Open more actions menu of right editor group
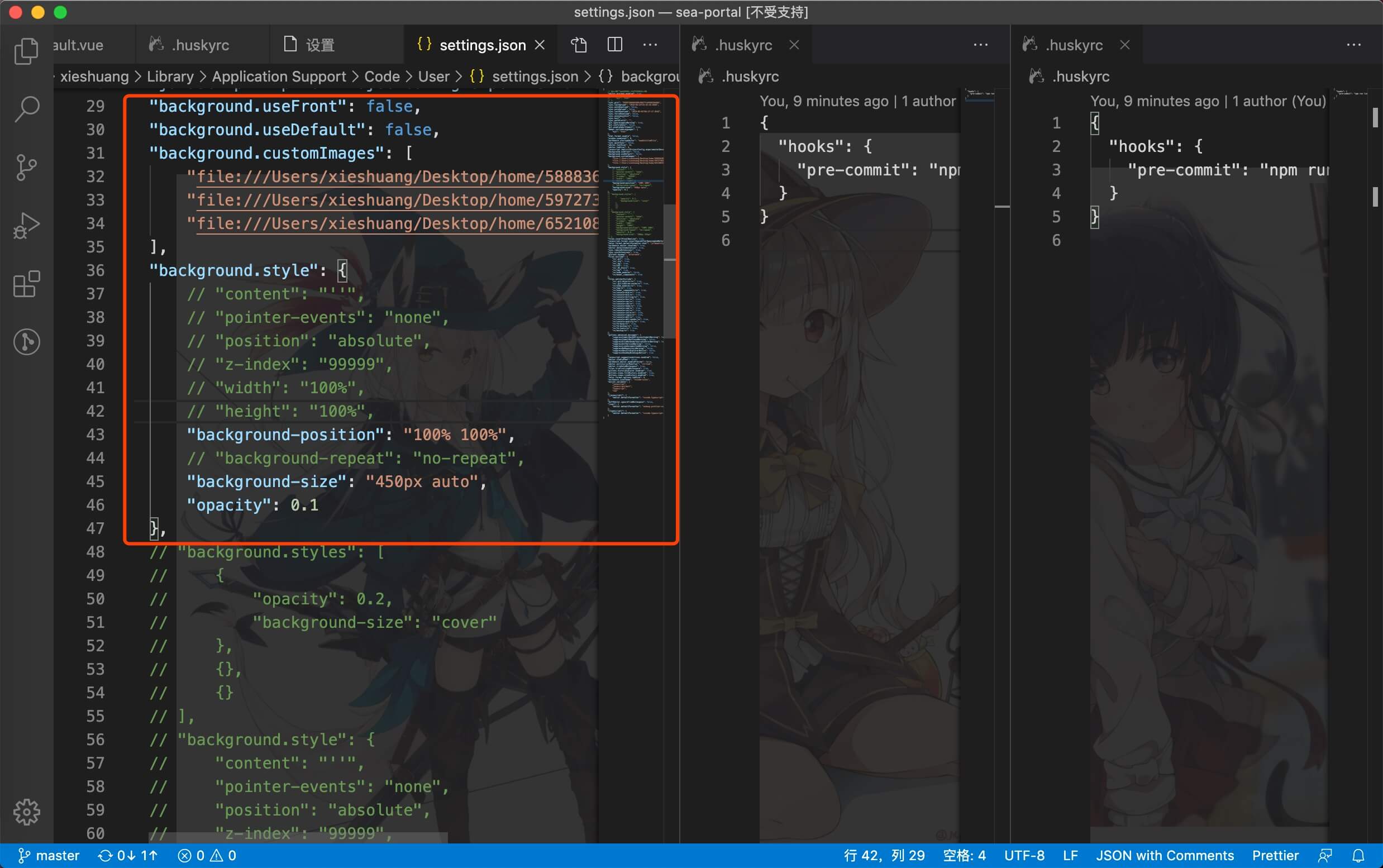 click(1354, 44)
